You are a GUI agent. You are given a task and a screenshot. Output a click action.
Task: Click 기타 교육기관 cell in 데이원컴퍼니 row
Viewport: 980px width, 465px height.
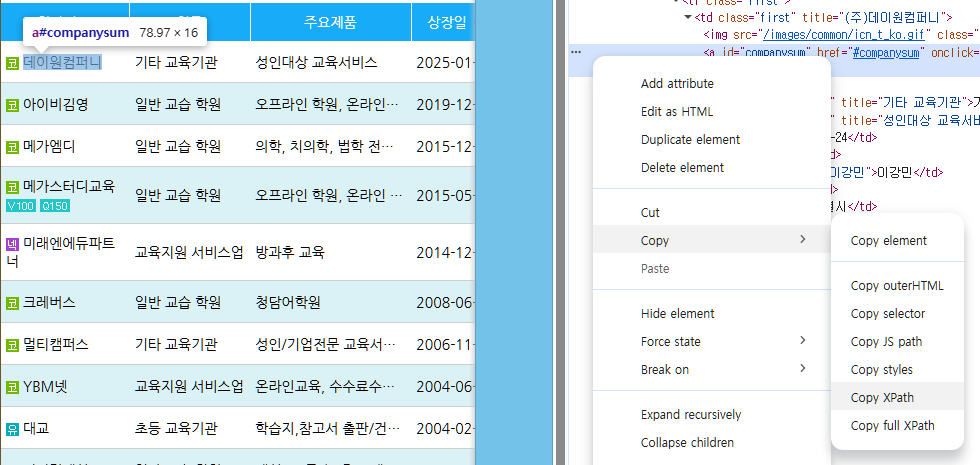pyautogui.click(x=176, y=62)
